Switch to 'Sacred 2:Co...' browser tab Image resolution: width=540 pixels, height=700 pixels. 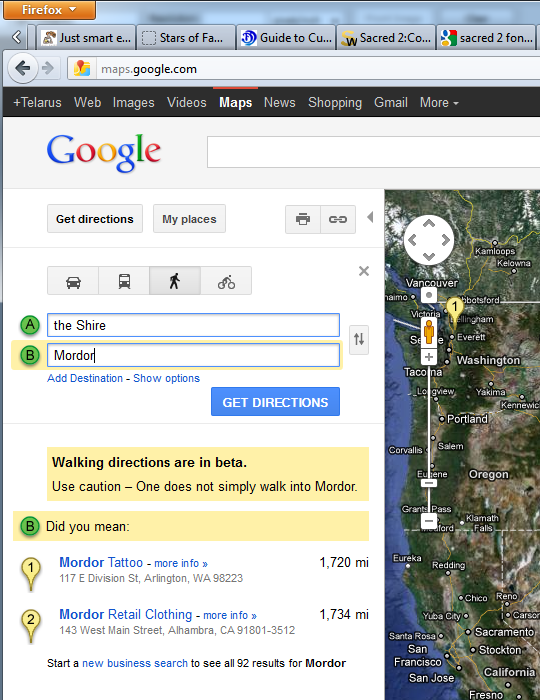[386, 38]
